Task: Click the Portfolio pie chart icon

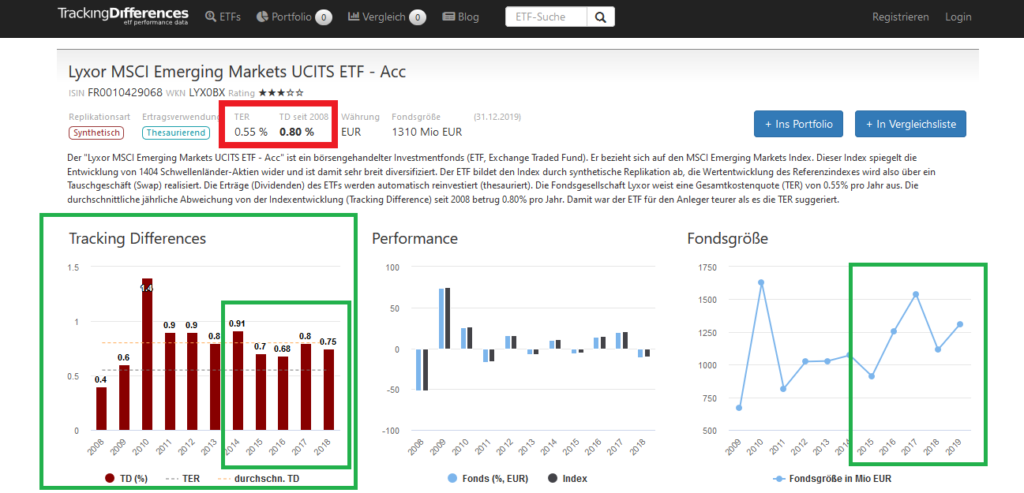Action: click(261, 17)
